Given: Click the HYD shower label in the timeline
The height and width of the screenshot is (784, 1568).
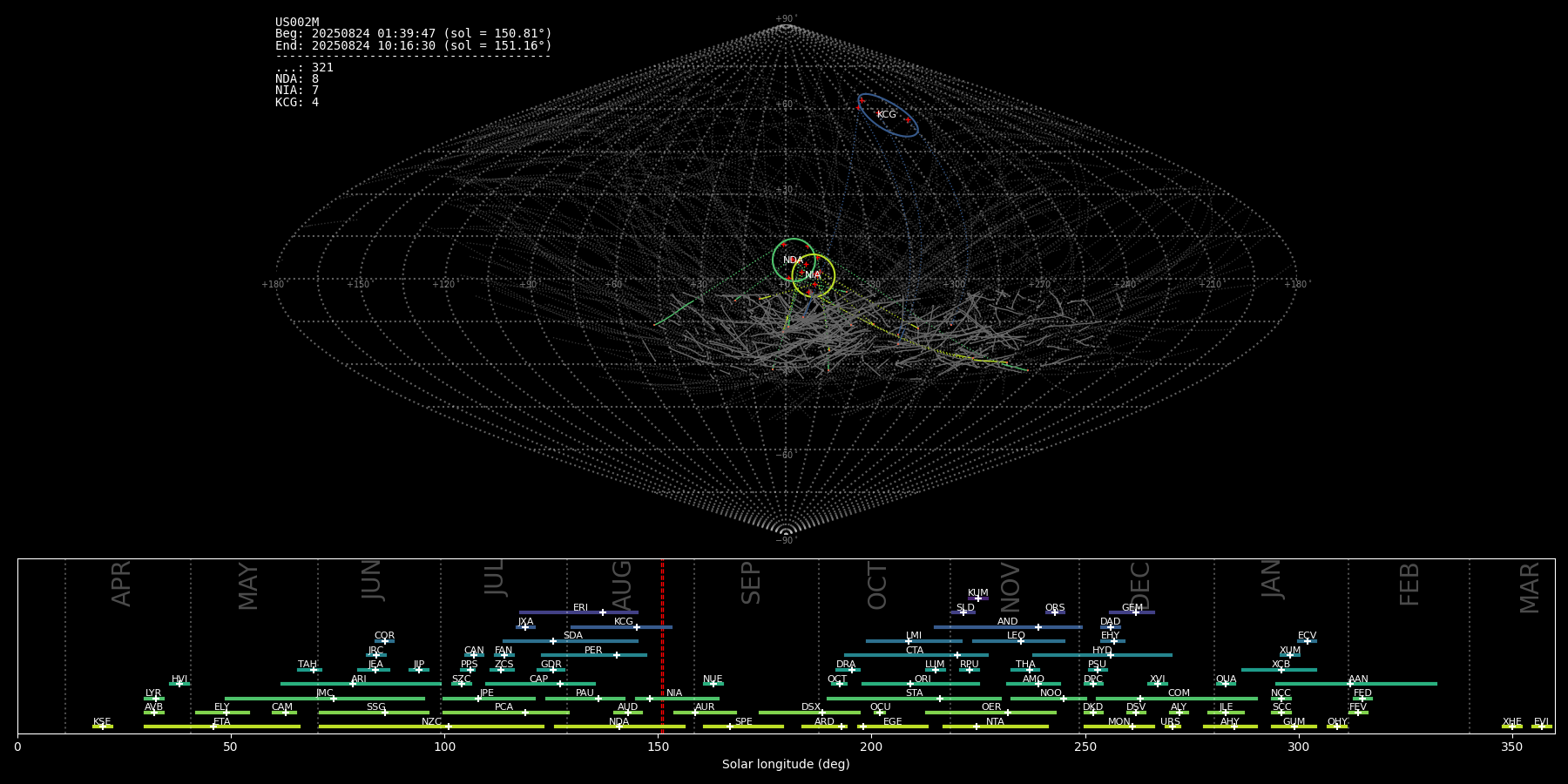Looking at the screenshot, I should 1102,651.
